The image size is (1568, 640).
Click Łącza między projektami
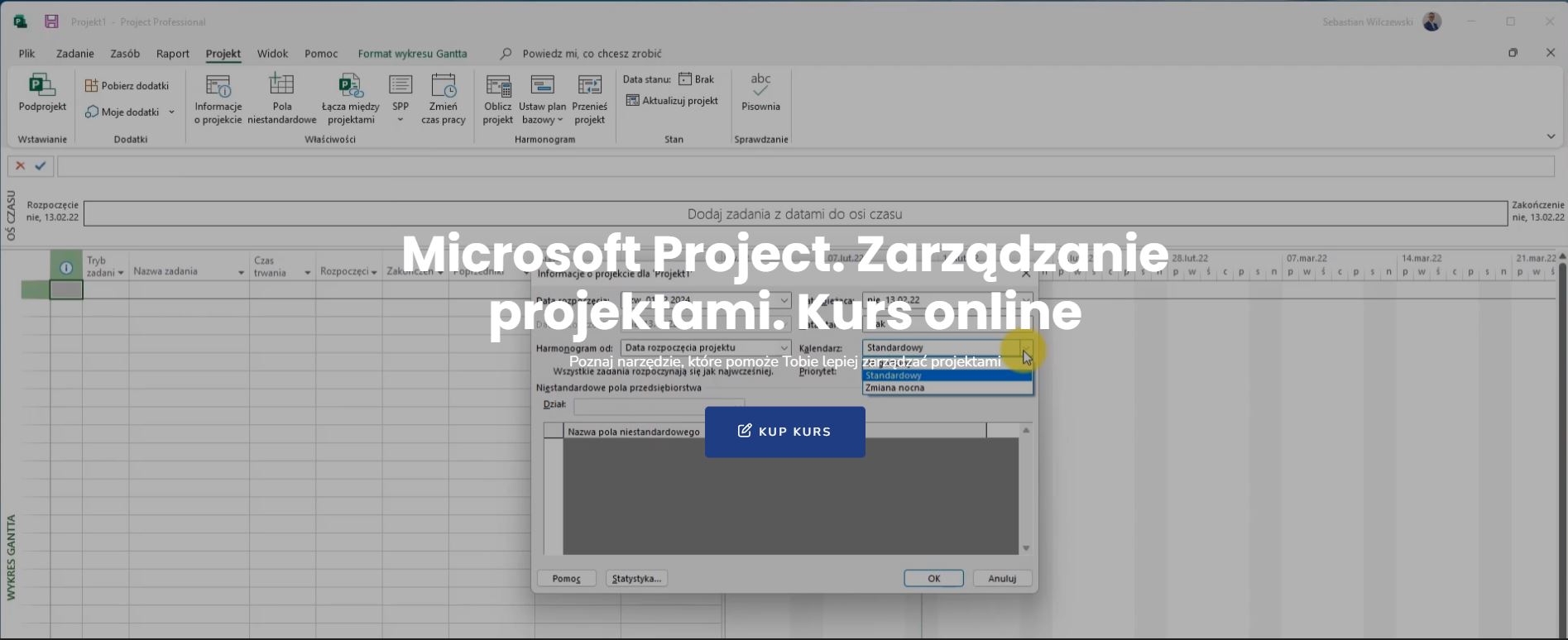pyautogui.click(x=350, y=98)
